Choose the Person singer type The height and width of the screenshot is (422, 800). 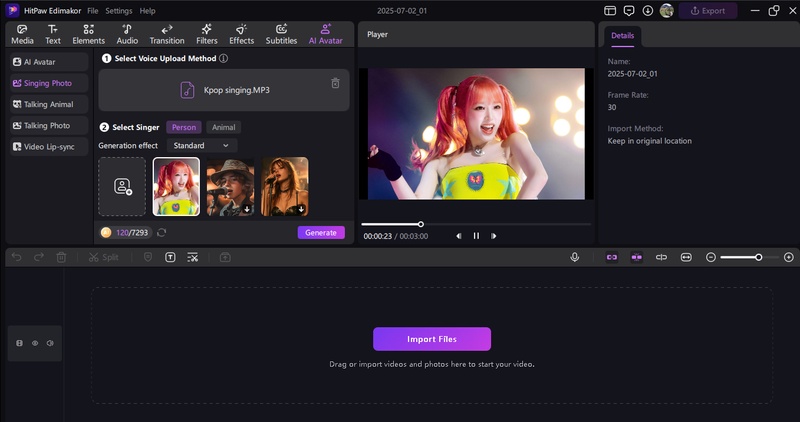coord(184,127)
